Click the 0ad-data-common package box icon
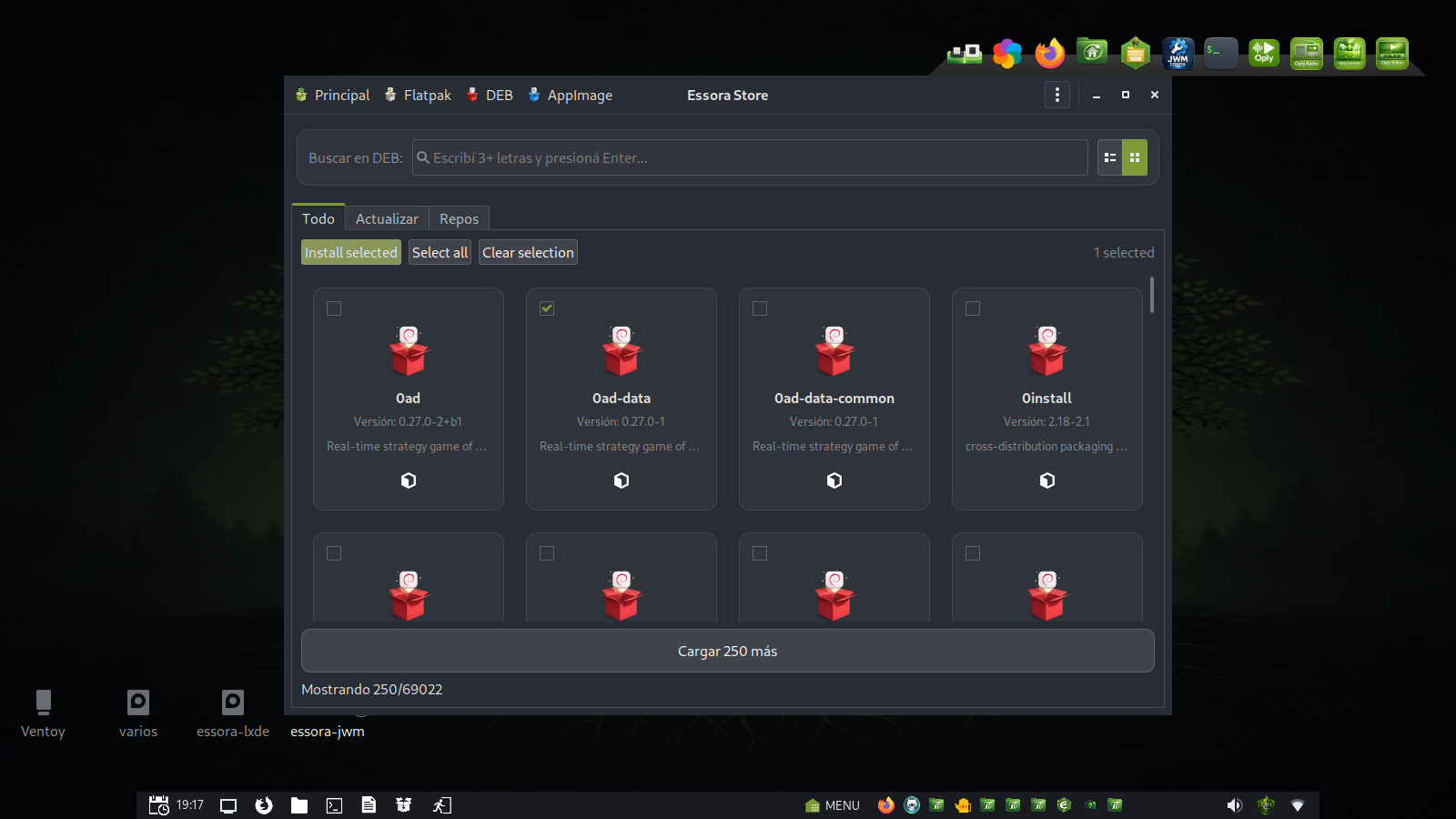Image resolution: width=1456 pixels, height=819 pixels. (x=834, y=351)
